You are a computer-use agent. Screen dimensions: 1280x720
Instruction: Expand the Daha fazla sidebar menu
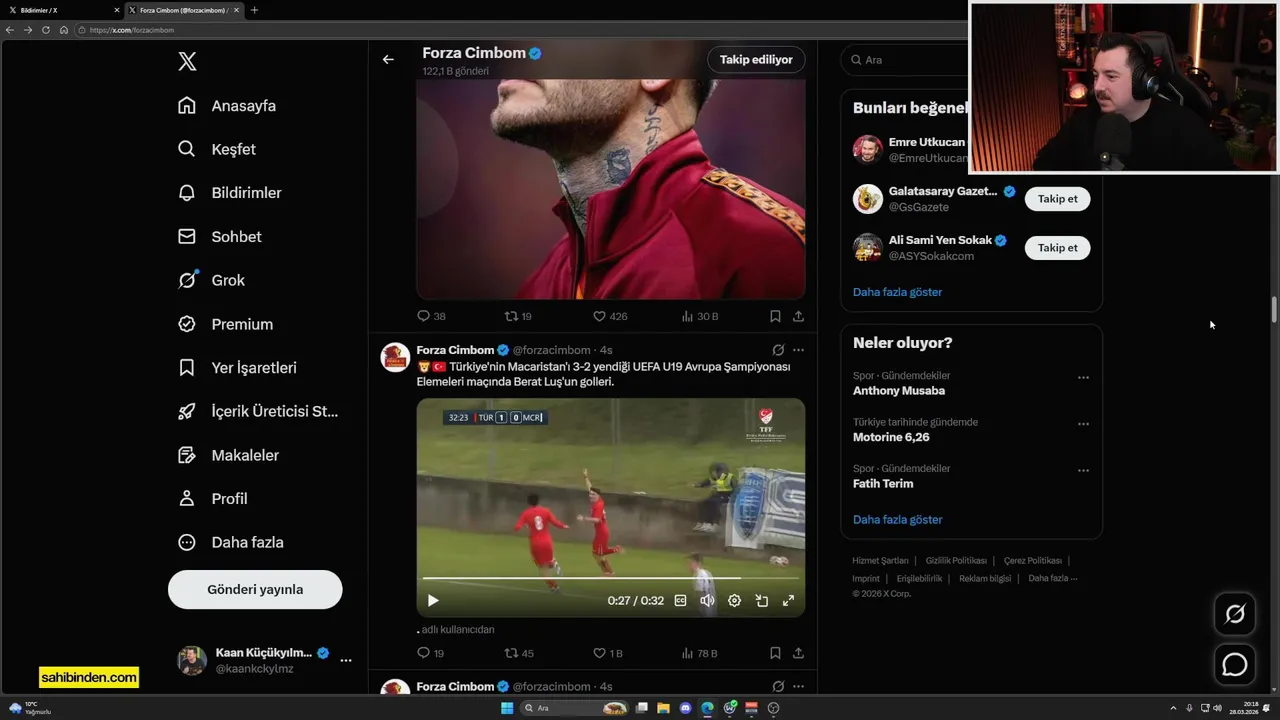[x=230, y=542]
